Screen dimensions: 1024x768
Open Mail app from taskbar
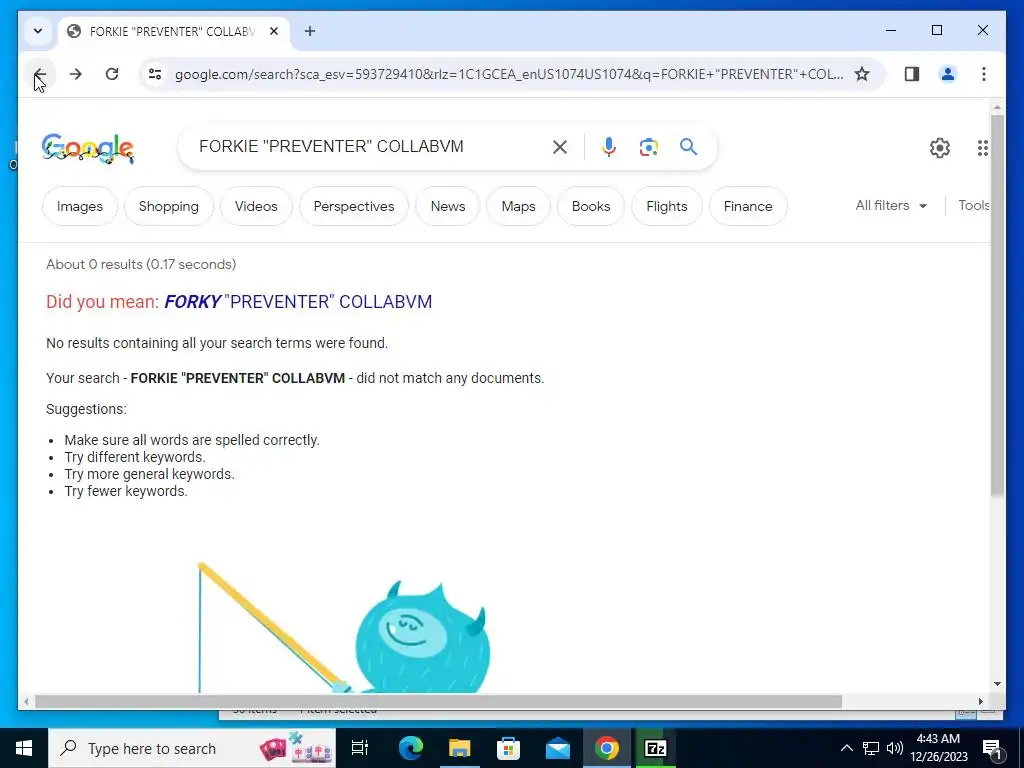(x=558, y=748)
